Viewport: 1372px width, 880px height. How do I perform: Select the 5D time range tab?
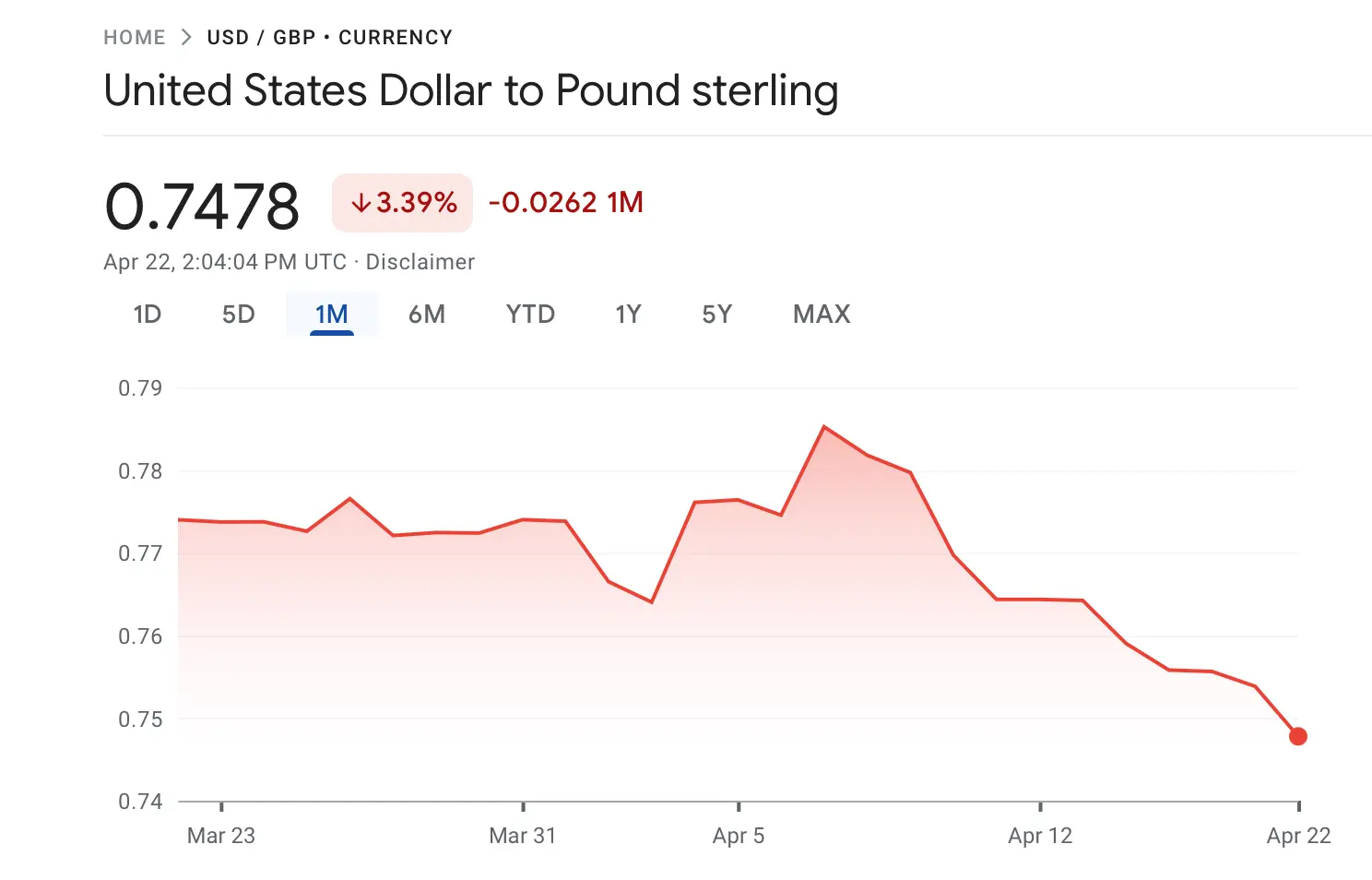[238, 315]
